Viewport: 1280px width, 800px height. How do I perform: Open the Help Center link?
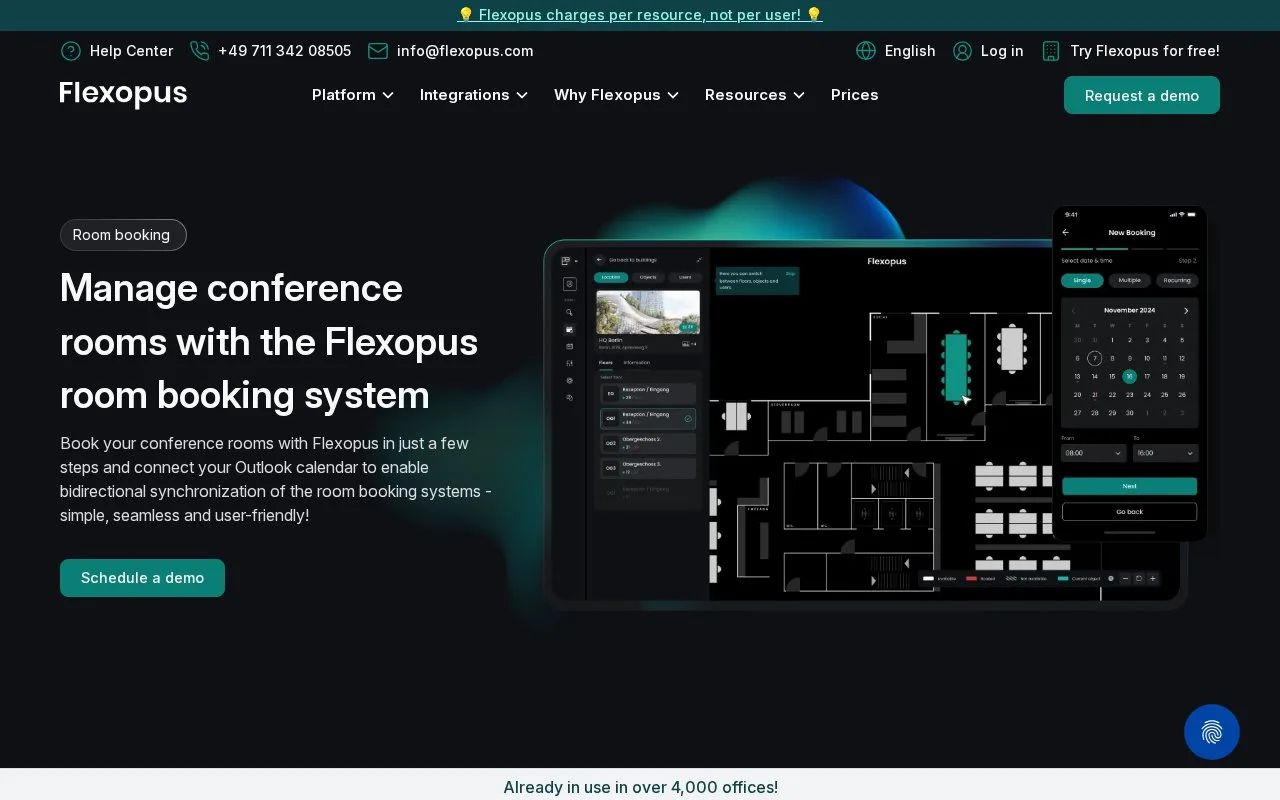click(131, 51)
